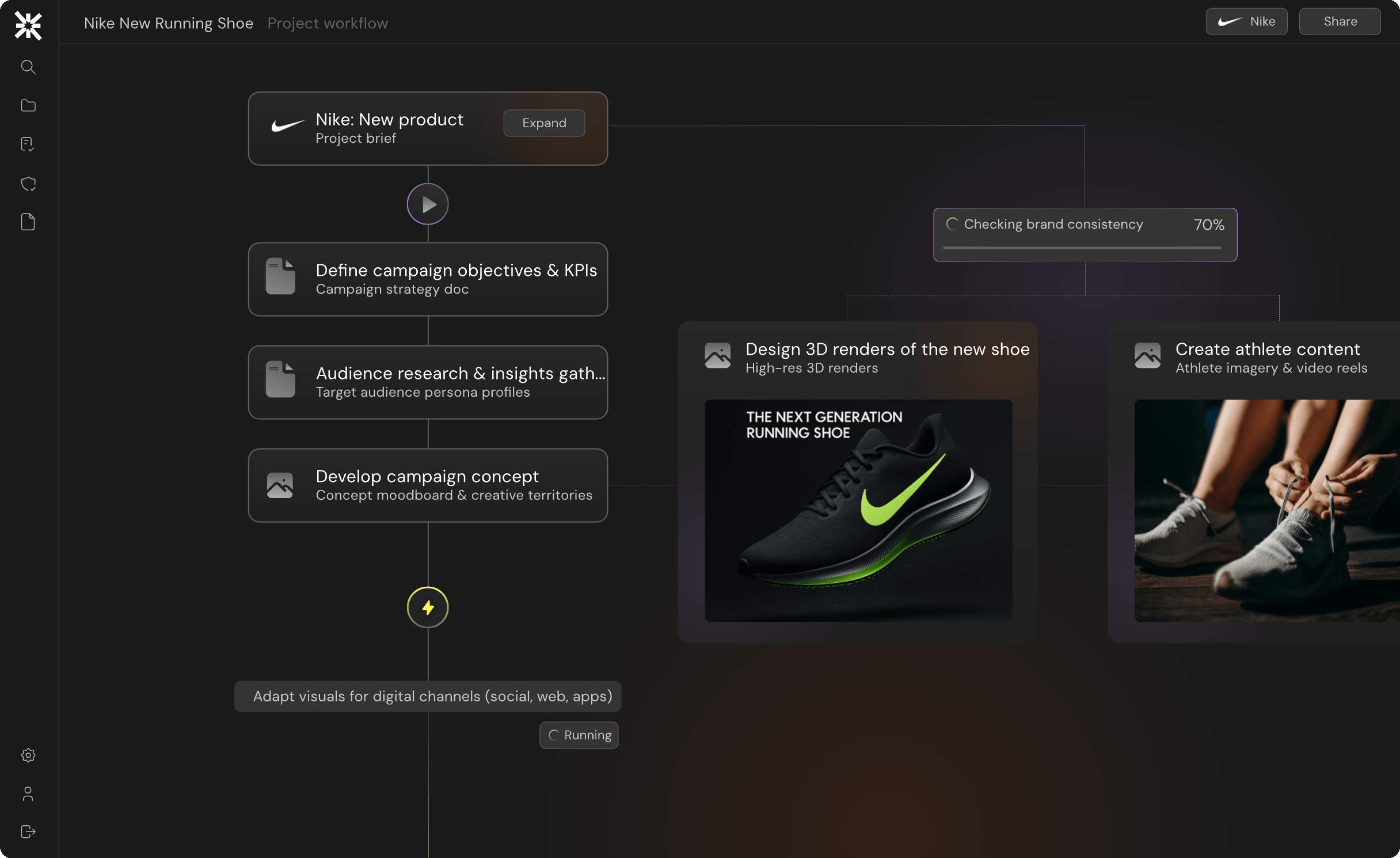1400x858 pixels.
Task: Open the 3D running shoe render thumbnail
Action: [858, 510]
